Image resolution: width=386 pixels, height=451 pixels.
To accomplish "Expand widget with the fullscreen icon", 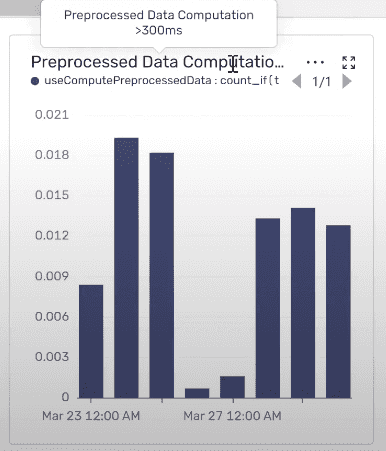I will [349, 63].
